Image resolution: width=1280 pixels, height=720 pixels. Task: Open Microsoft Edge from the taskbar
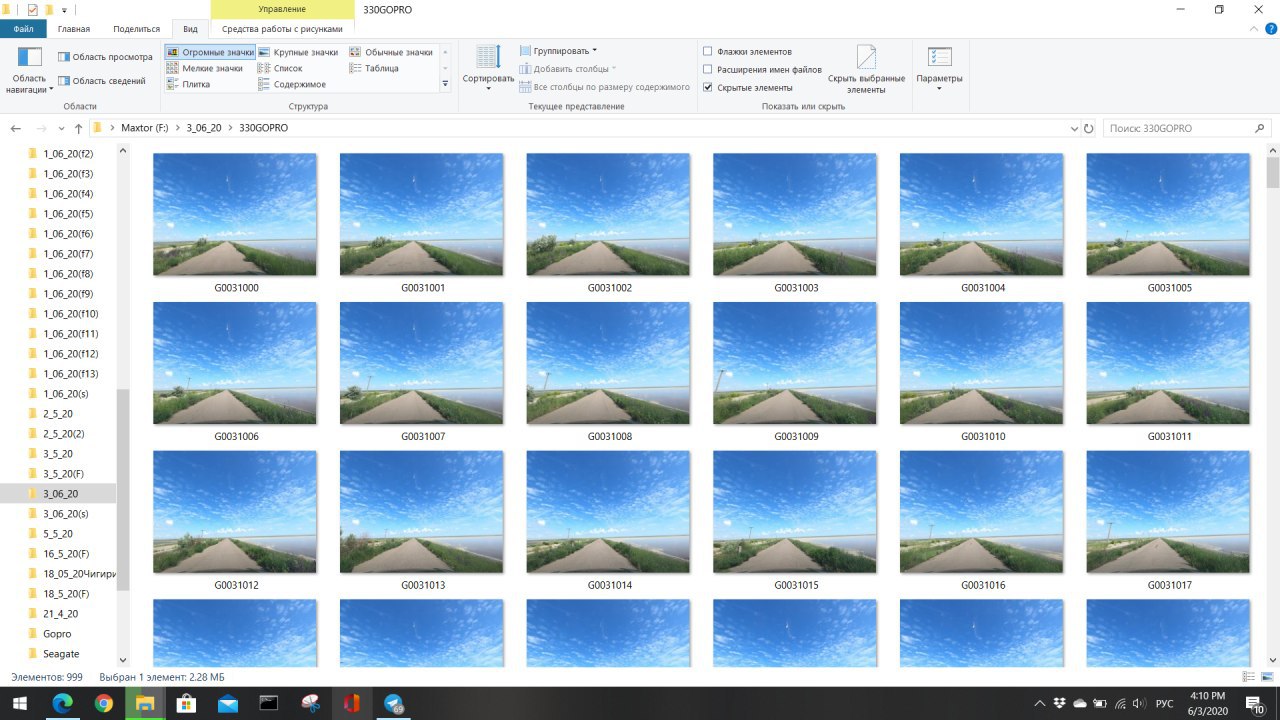pos(62,703)
